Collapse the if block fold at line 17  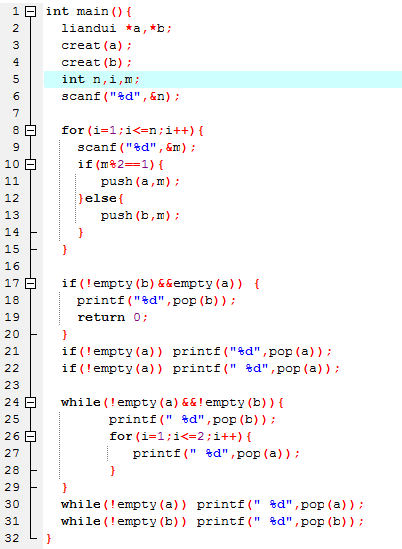[x=31, y=284]
